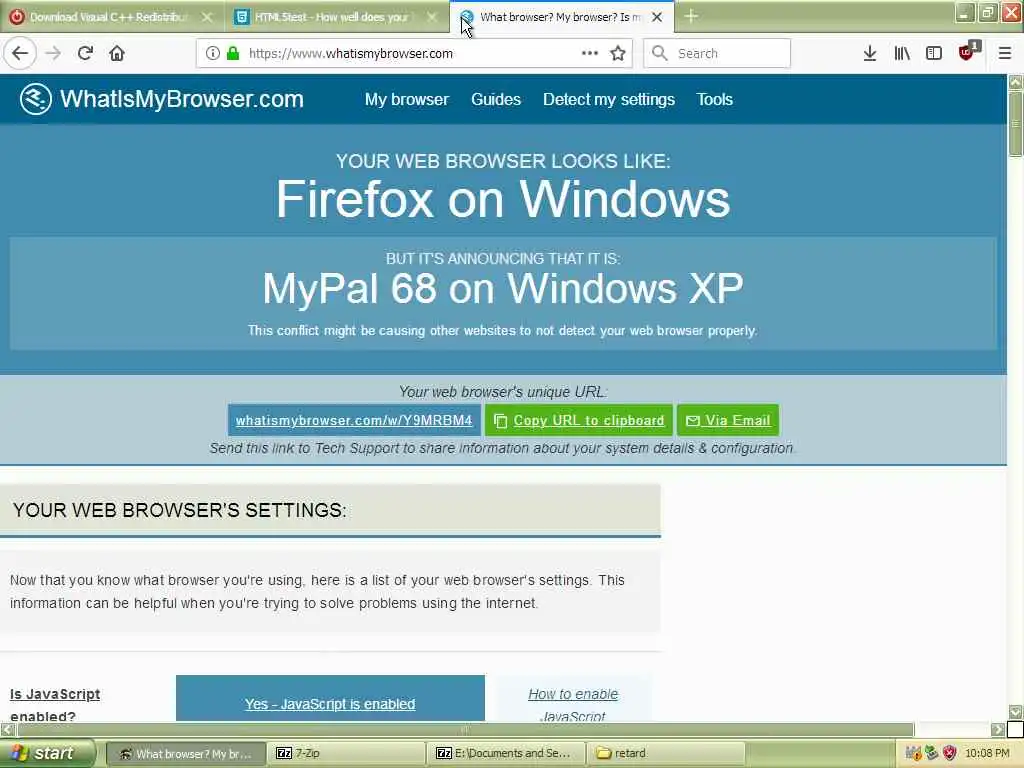Click the WhatIsMyBrowser.com site title
This screenshot has height=768, width=1024.
[x=182, y=99]
